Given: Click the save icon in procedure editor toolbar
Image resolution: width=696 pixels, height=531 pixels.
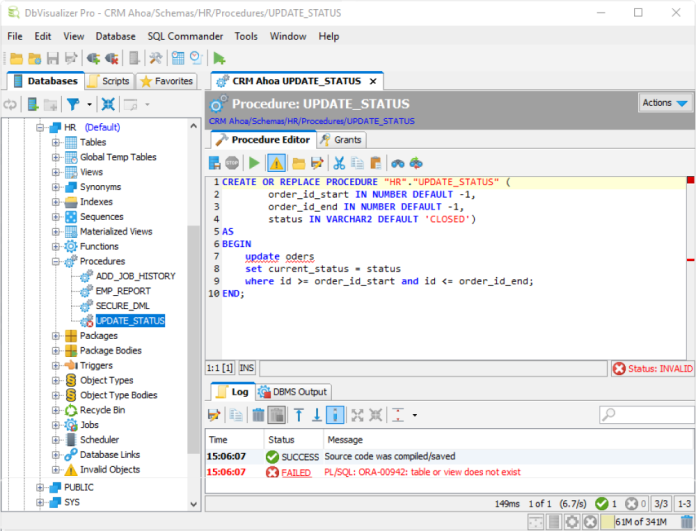Looking at the screenshot, I should click(215, 162).
